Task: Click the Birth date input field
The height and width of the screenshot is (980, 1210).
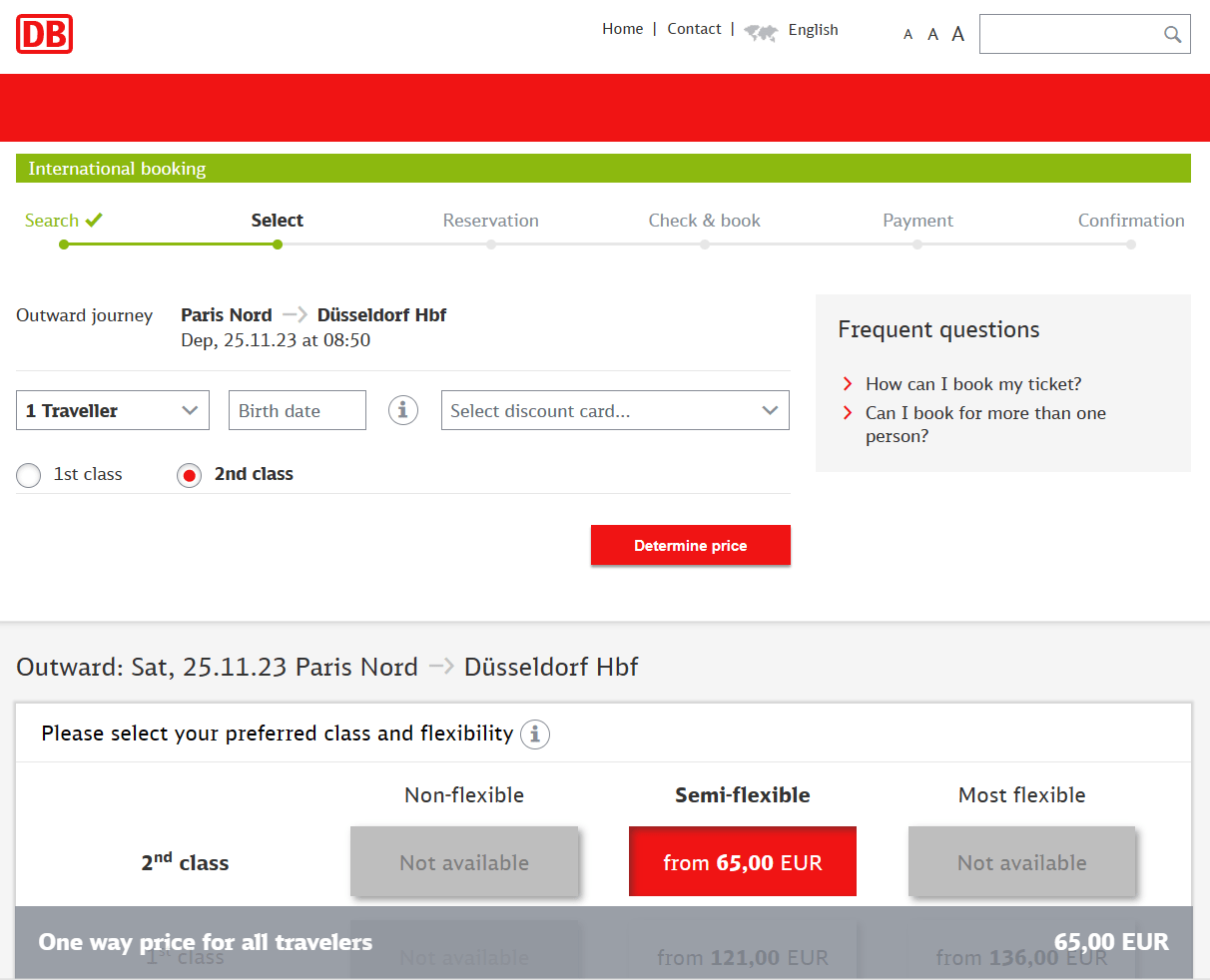Action: tap(298, 410)
